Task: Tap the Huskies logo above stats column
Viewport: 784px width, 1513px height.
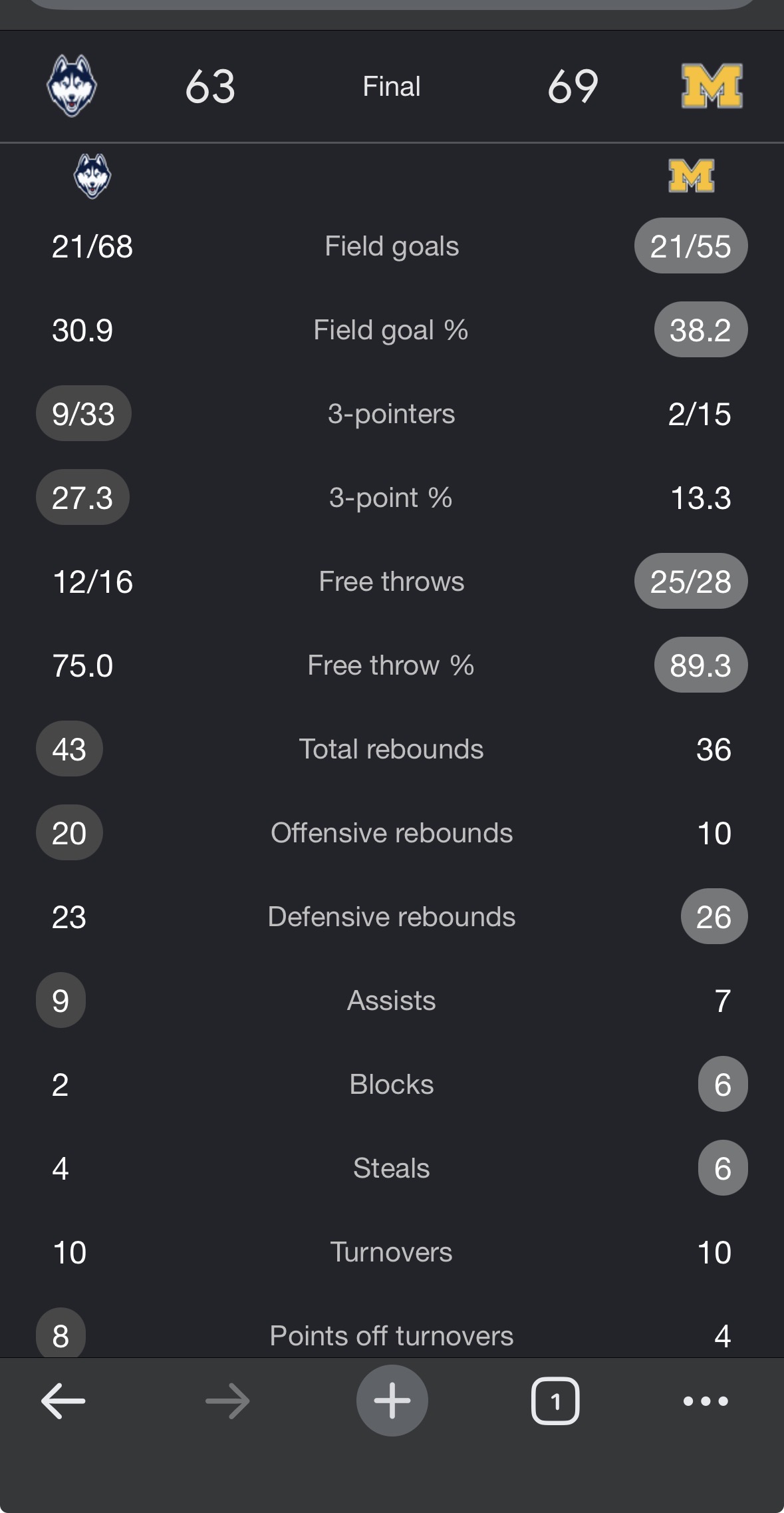Action: point(92,176)
